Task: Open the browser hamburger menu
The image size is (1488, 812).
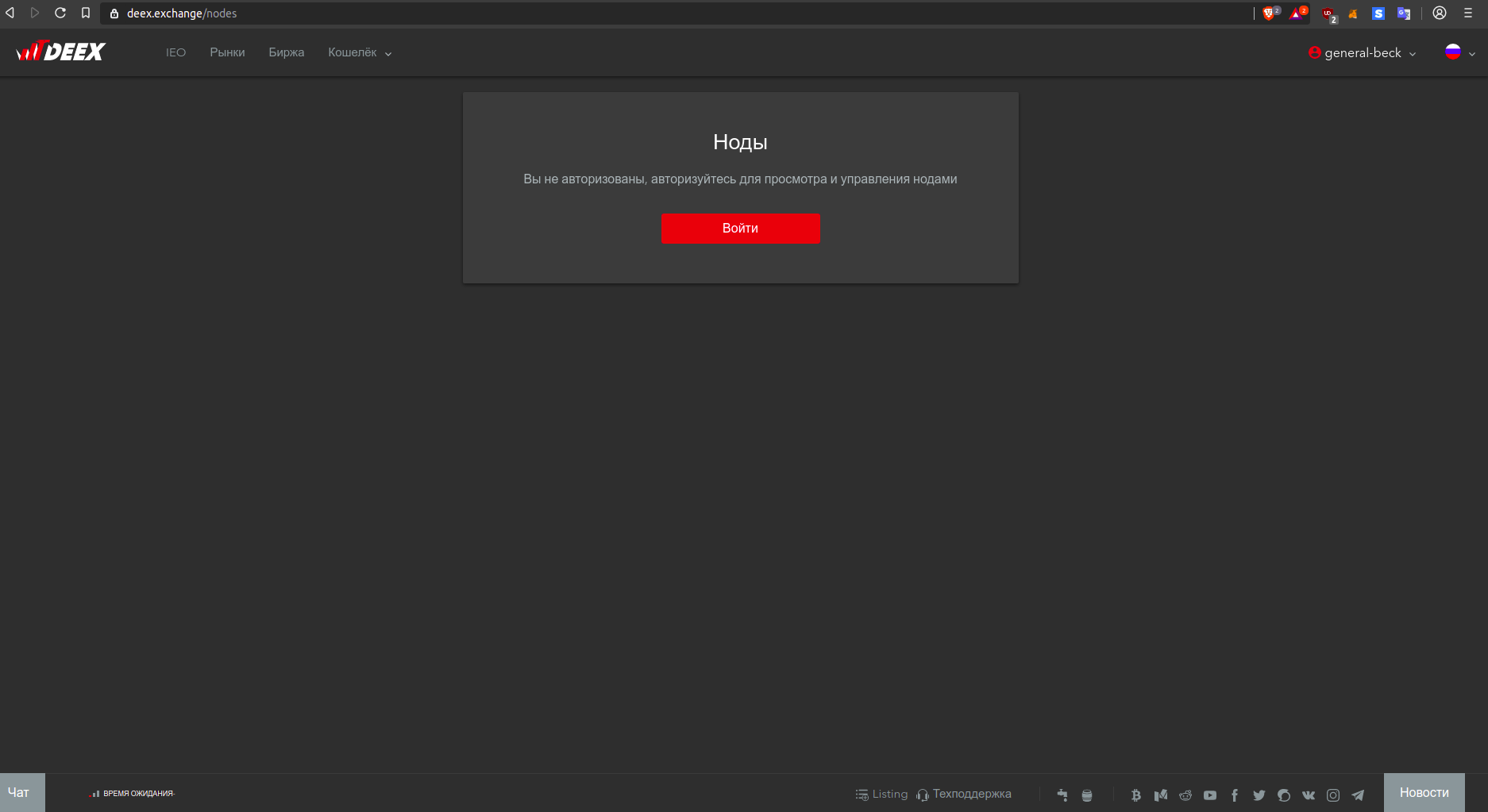Action: [1468, 13]
